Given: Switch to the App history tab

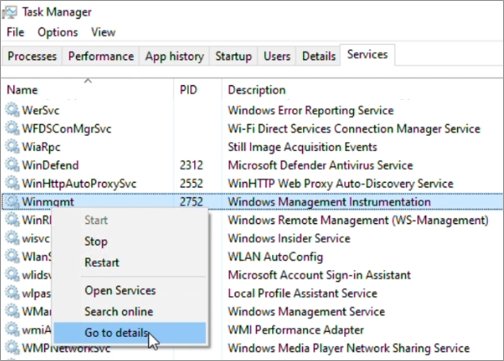Looking at the screenshot, I should coord(174,56).
